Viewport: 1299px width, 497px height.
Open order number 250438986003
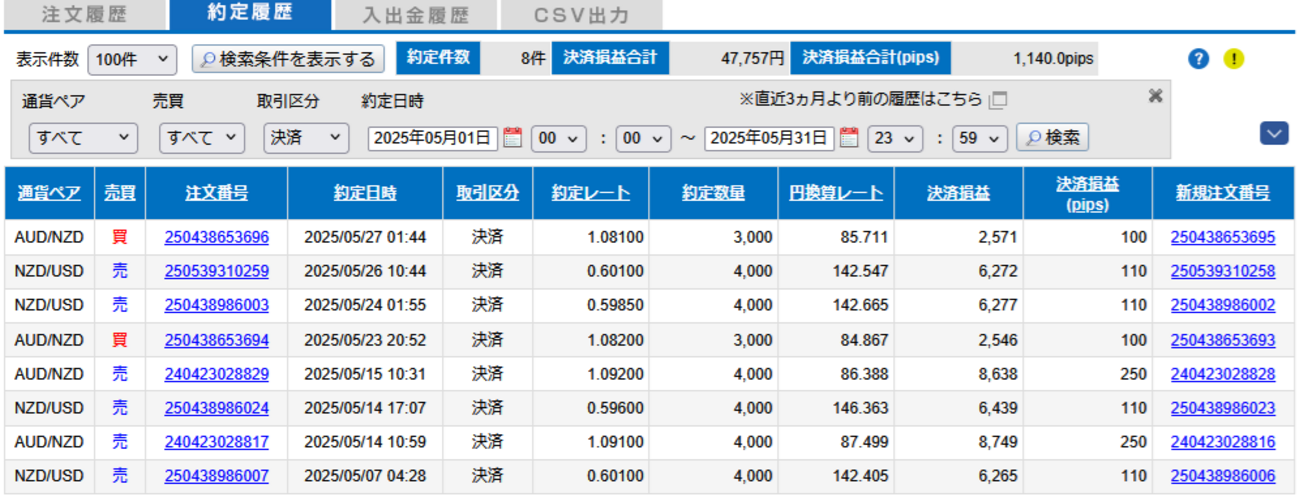[216, 305]
